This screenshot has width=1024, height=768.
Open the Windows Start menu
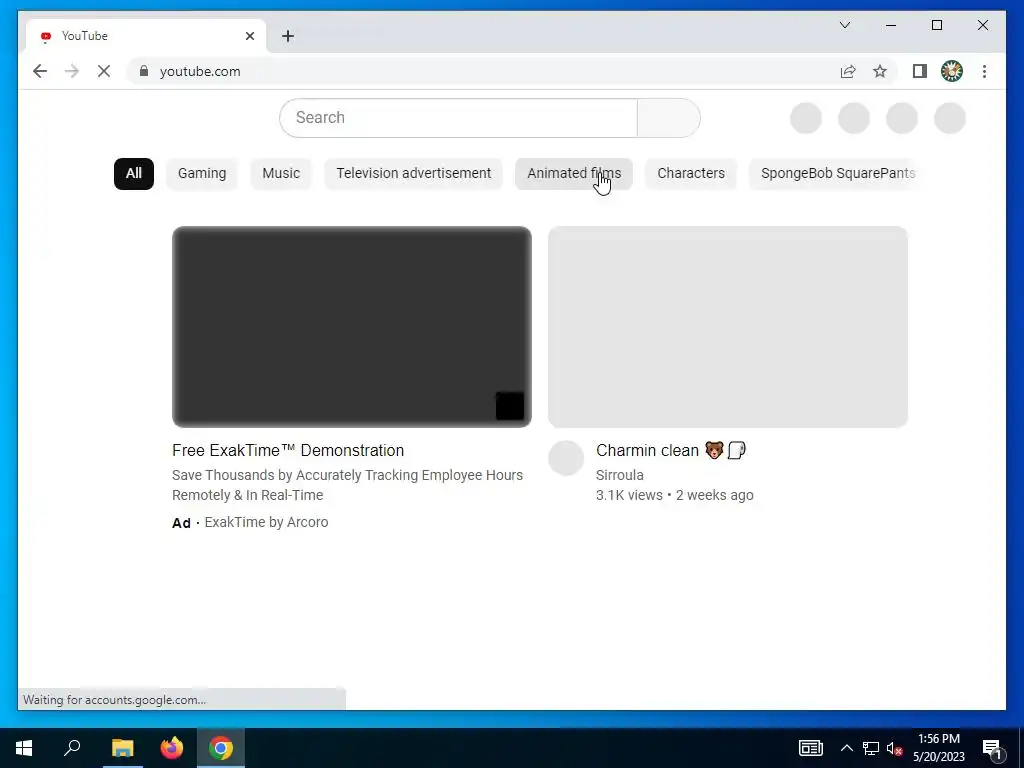(x=24, y=748)
